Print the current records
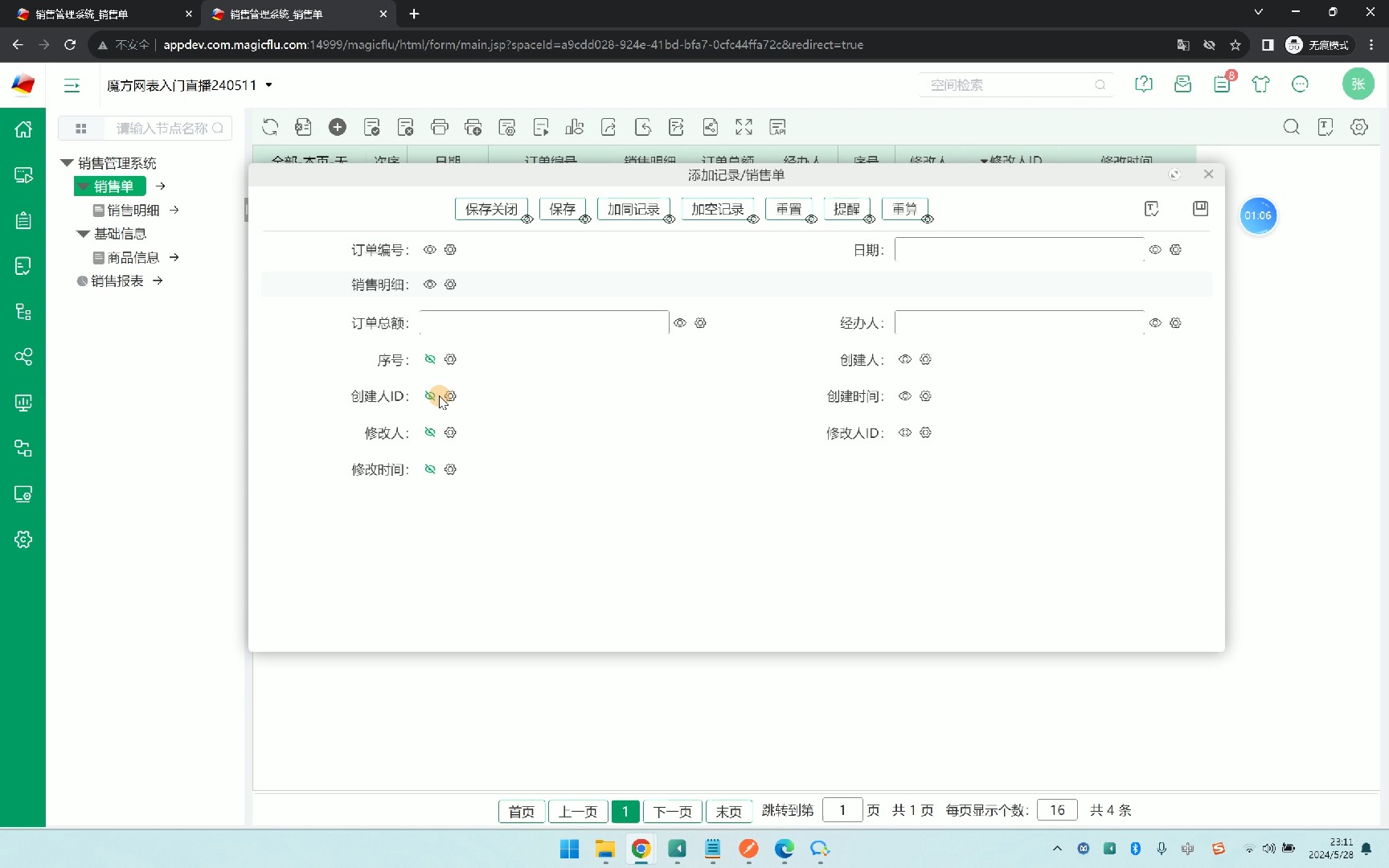This screenshot has height=868, width=1389. [440, 127]
